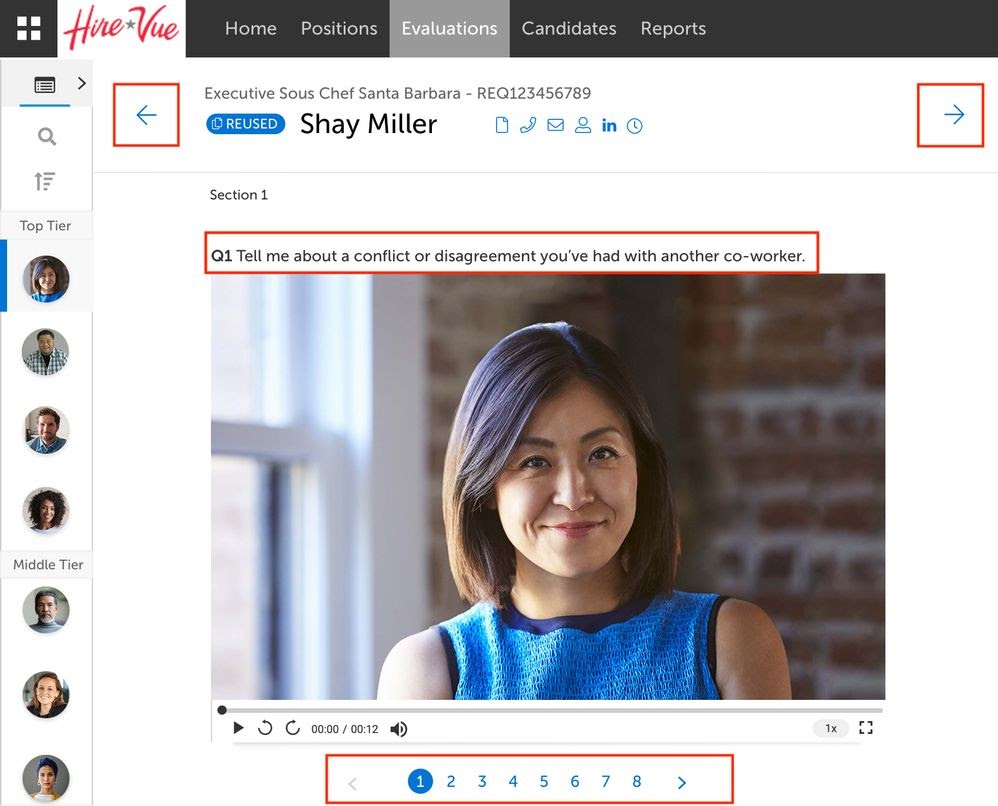Toggle fullscreen video mode

[866, 728]
